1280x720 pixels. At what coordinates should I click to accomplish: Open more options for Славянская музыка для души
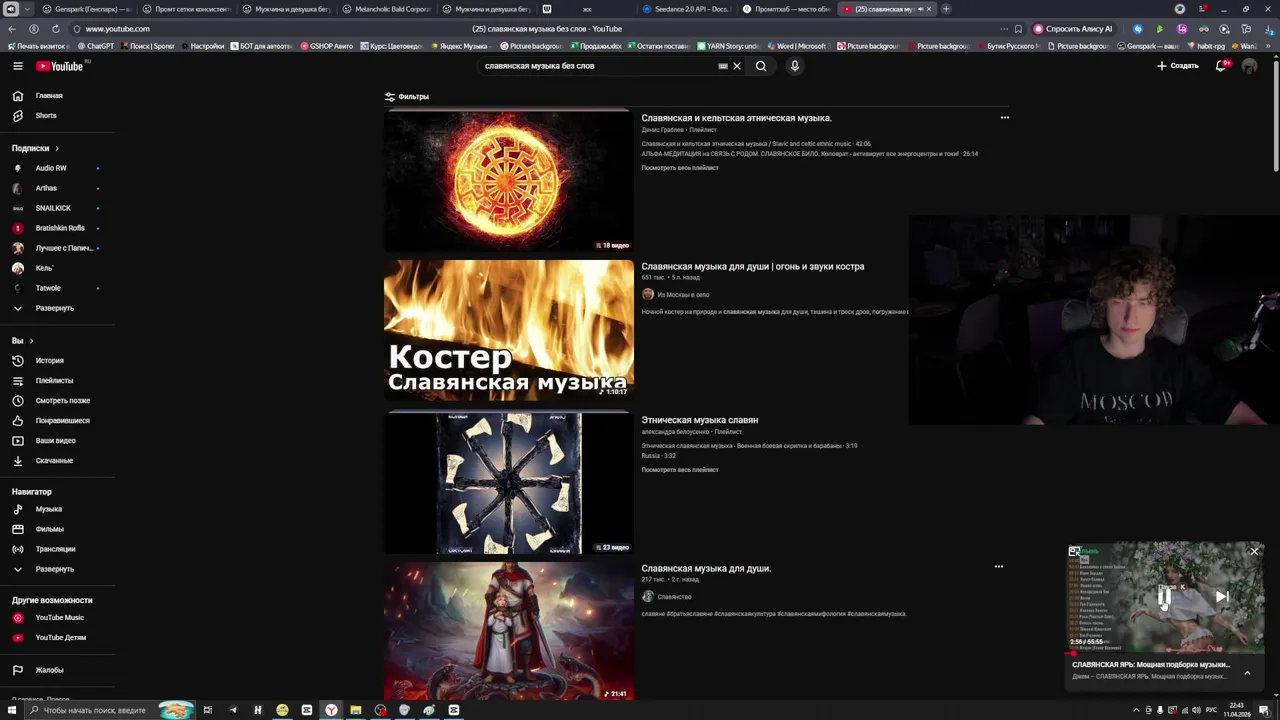coord(999,567)
